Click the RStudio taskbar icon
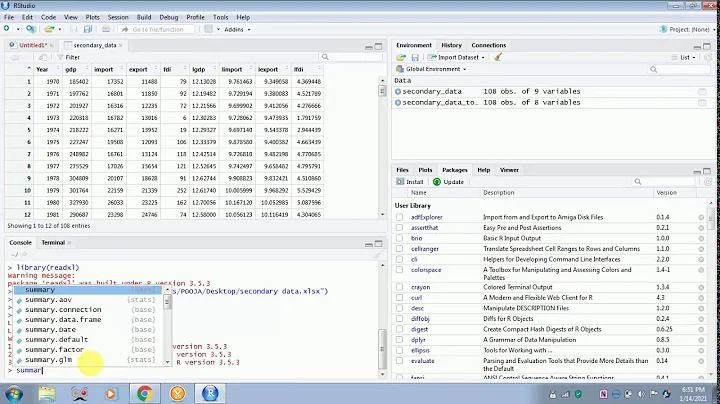Screen dimensions: 720x404 [210, 393]
